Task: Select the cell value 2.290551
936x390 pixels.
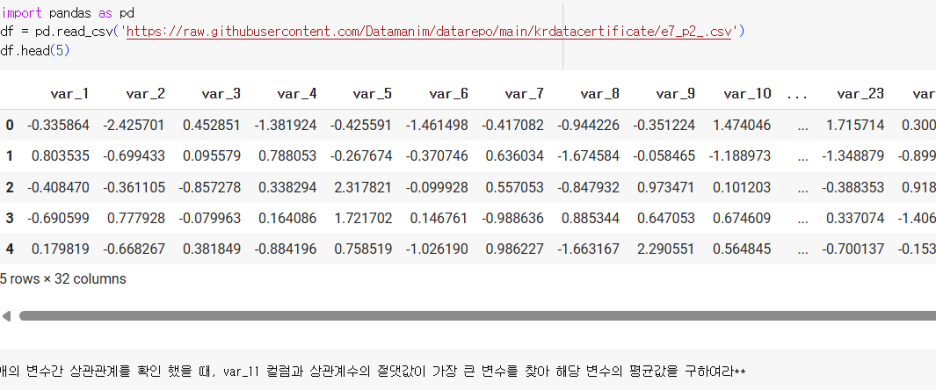Action: coord(666,248)
